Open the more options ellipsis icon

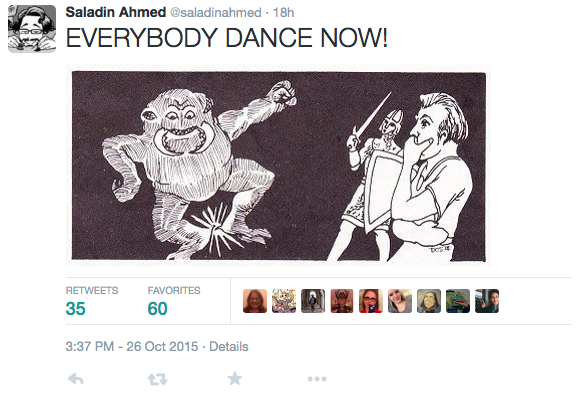click(x=317, y=379)
